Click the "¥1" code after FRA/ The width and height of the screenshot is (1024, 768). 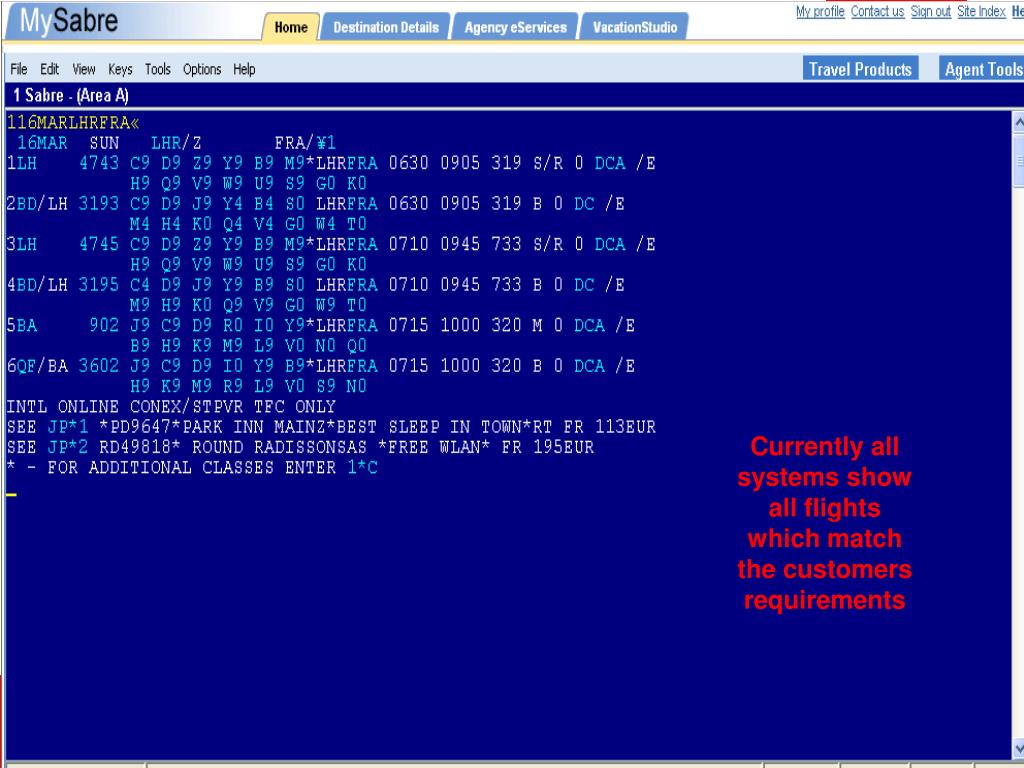pos(326,143)
